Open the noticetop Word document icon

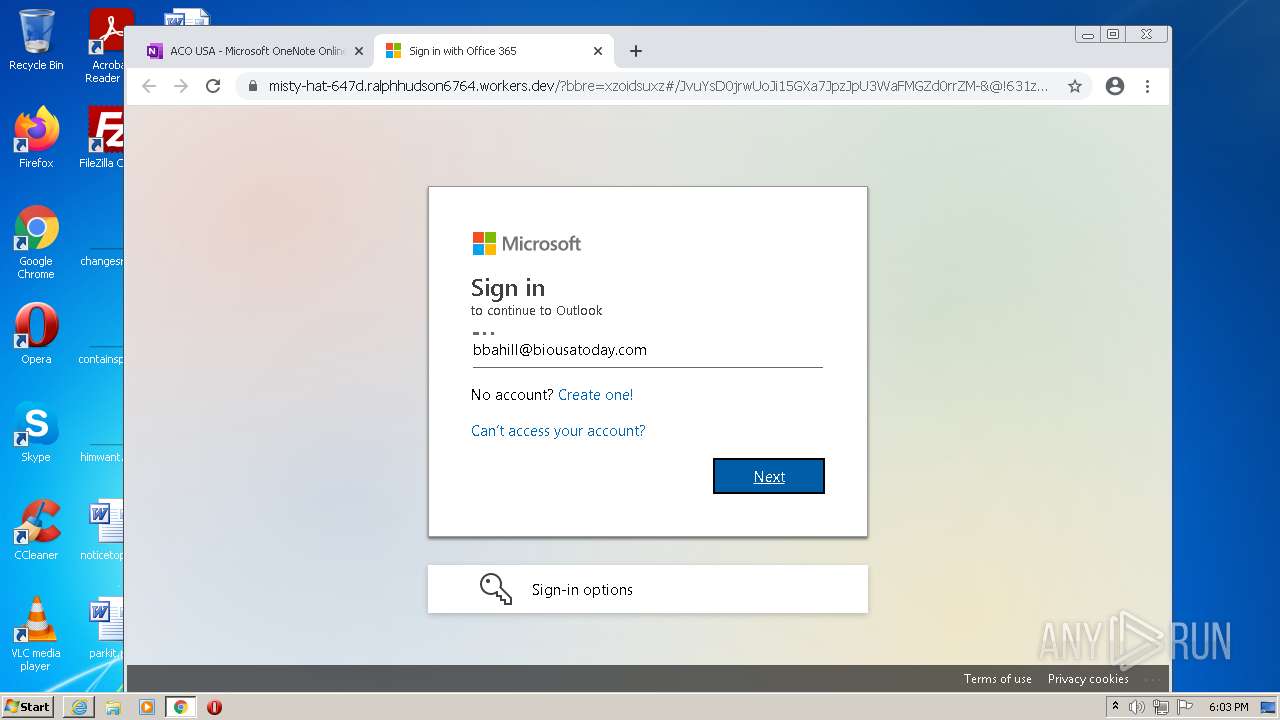click(103, 530)
